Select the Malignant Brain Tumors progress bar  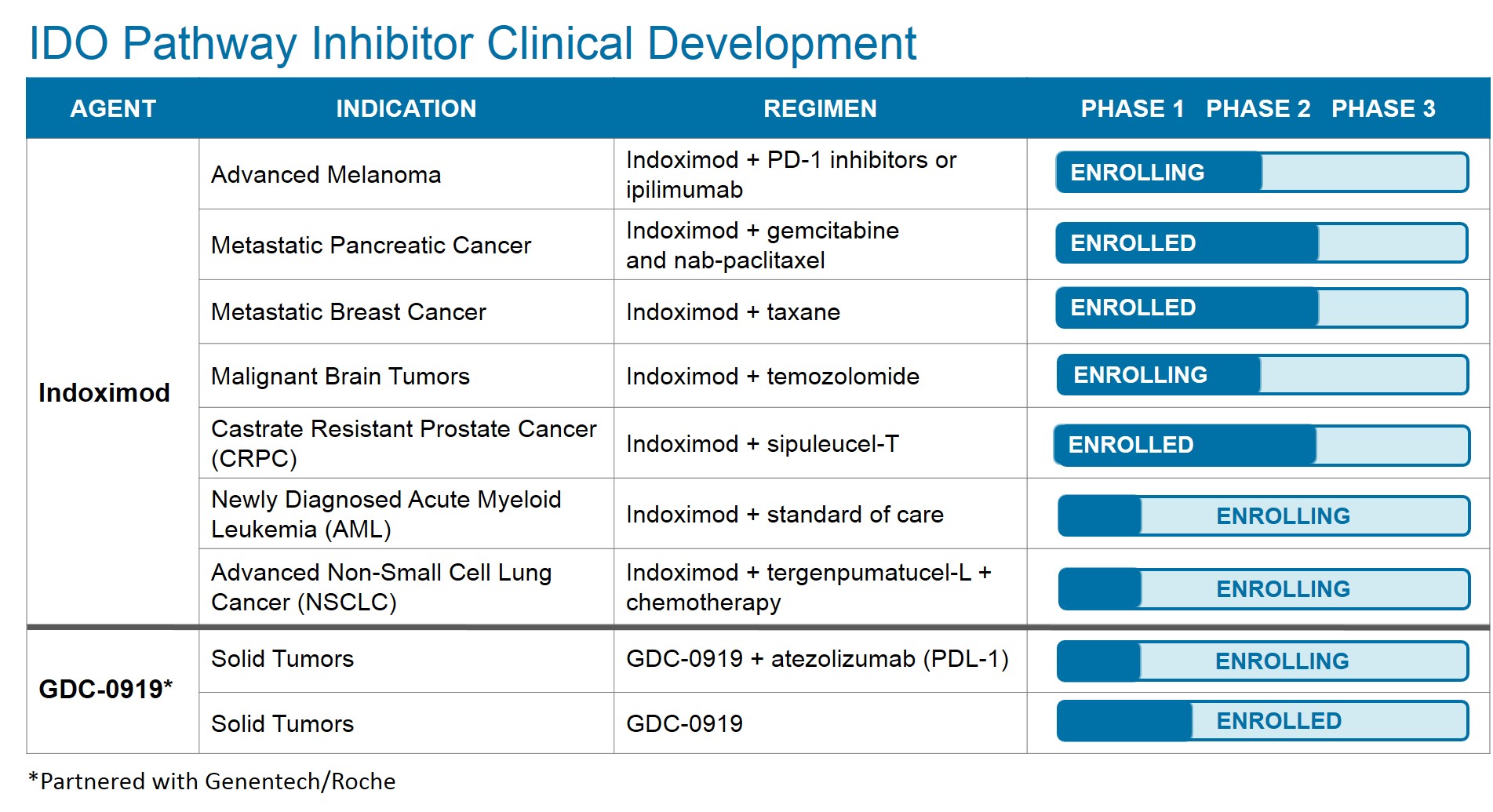point(1262,375)
